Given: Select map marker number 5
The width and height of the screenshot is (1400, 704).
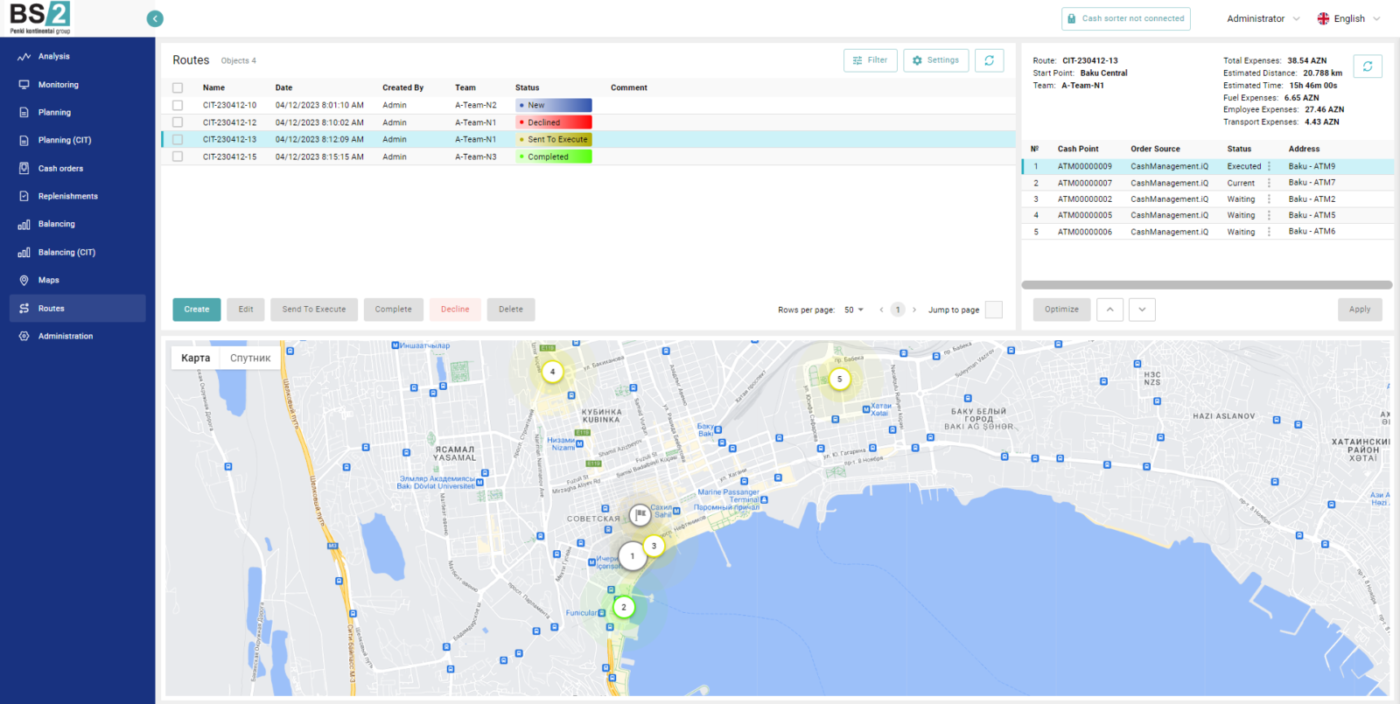Looking at the screenshot, I should point(840,379).
